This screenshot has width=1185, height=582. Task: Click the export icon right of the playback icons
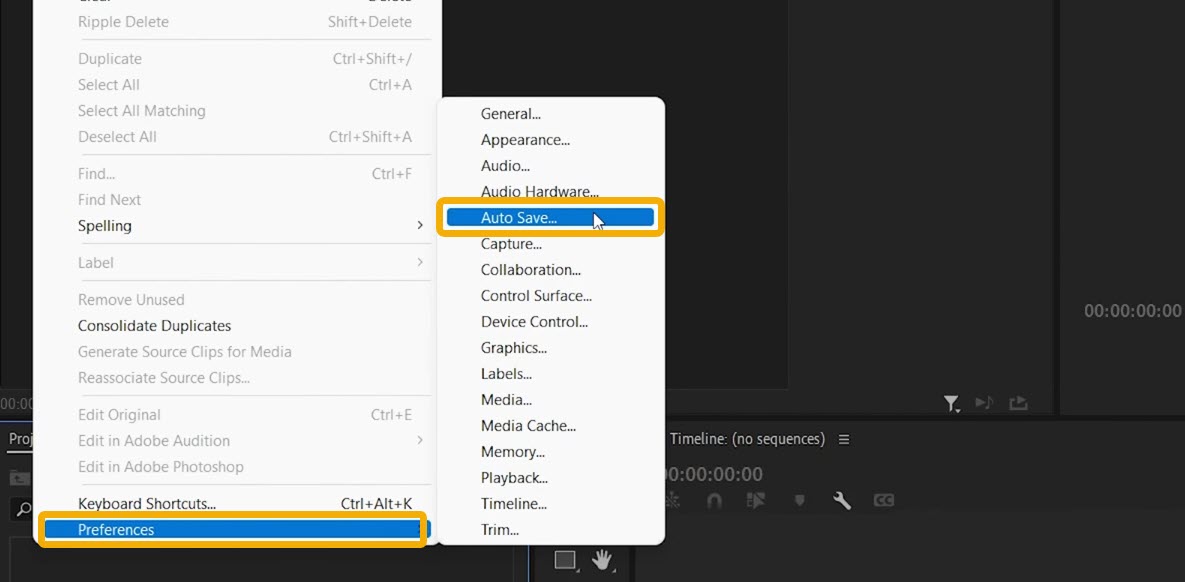tap(1018, 403)
